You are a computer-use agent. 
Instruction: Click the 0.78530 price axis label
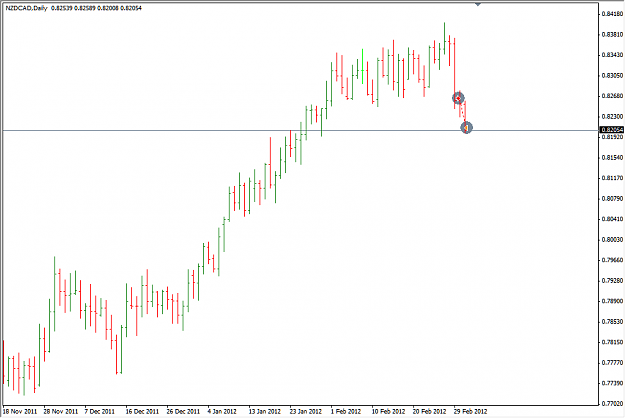point(612,321)
